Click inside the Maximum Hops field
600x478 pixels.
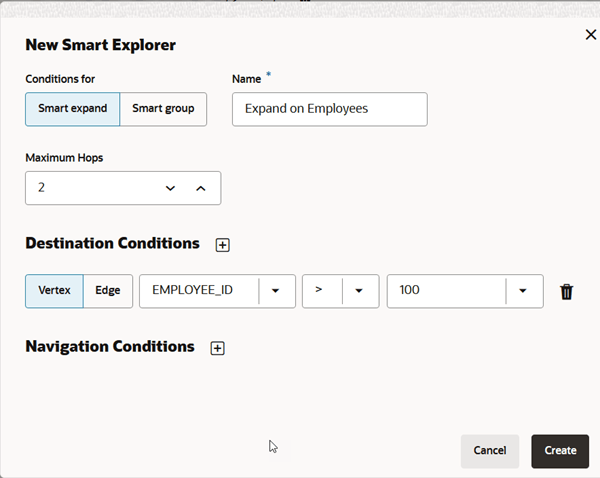[x=90, y=188]
